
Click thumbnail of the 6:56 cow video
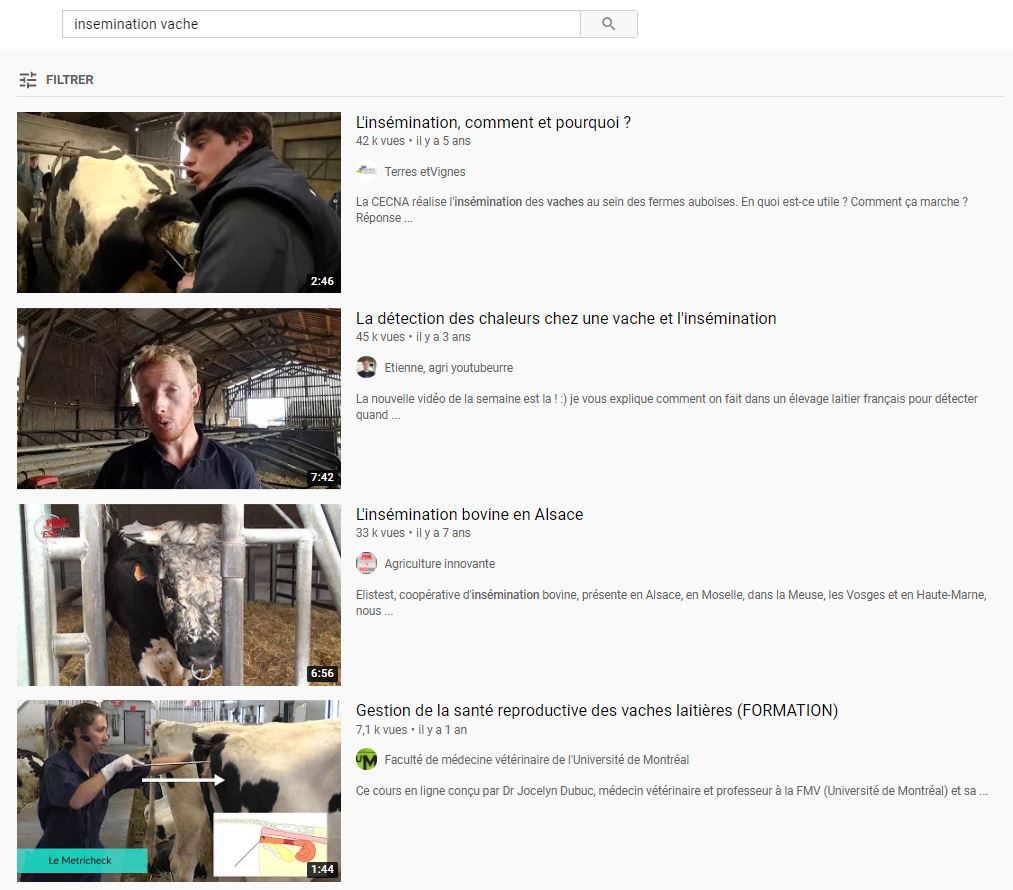(x=179, y=594)
